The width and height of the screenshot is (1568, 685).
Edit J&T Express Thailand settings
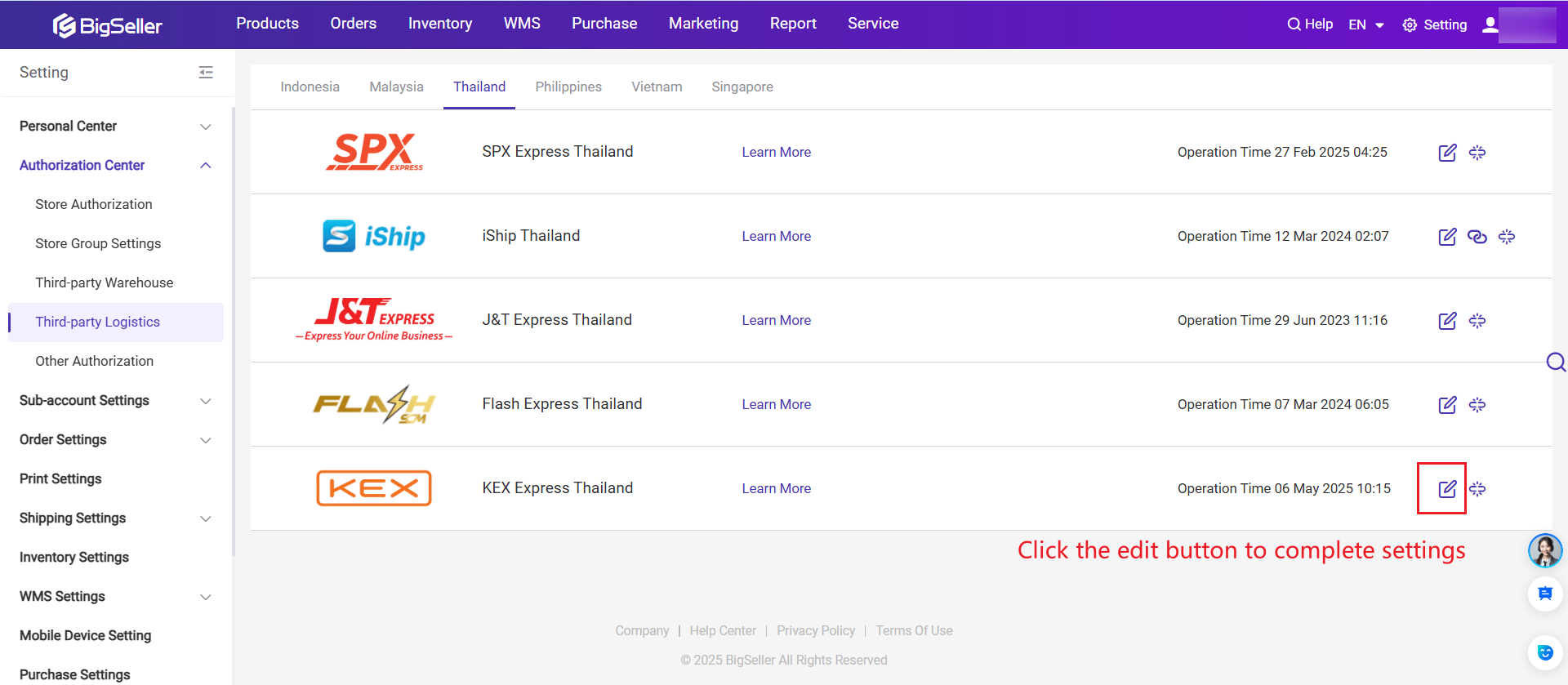coord(1447,321)
